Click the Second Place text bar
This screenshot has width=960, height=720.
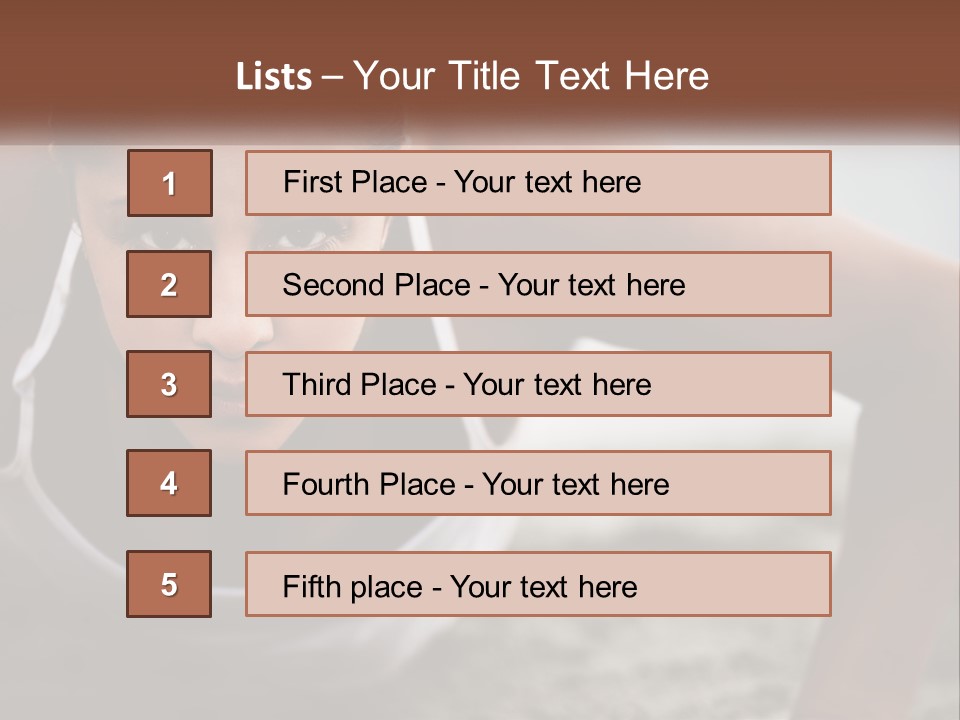click(538, 284)
